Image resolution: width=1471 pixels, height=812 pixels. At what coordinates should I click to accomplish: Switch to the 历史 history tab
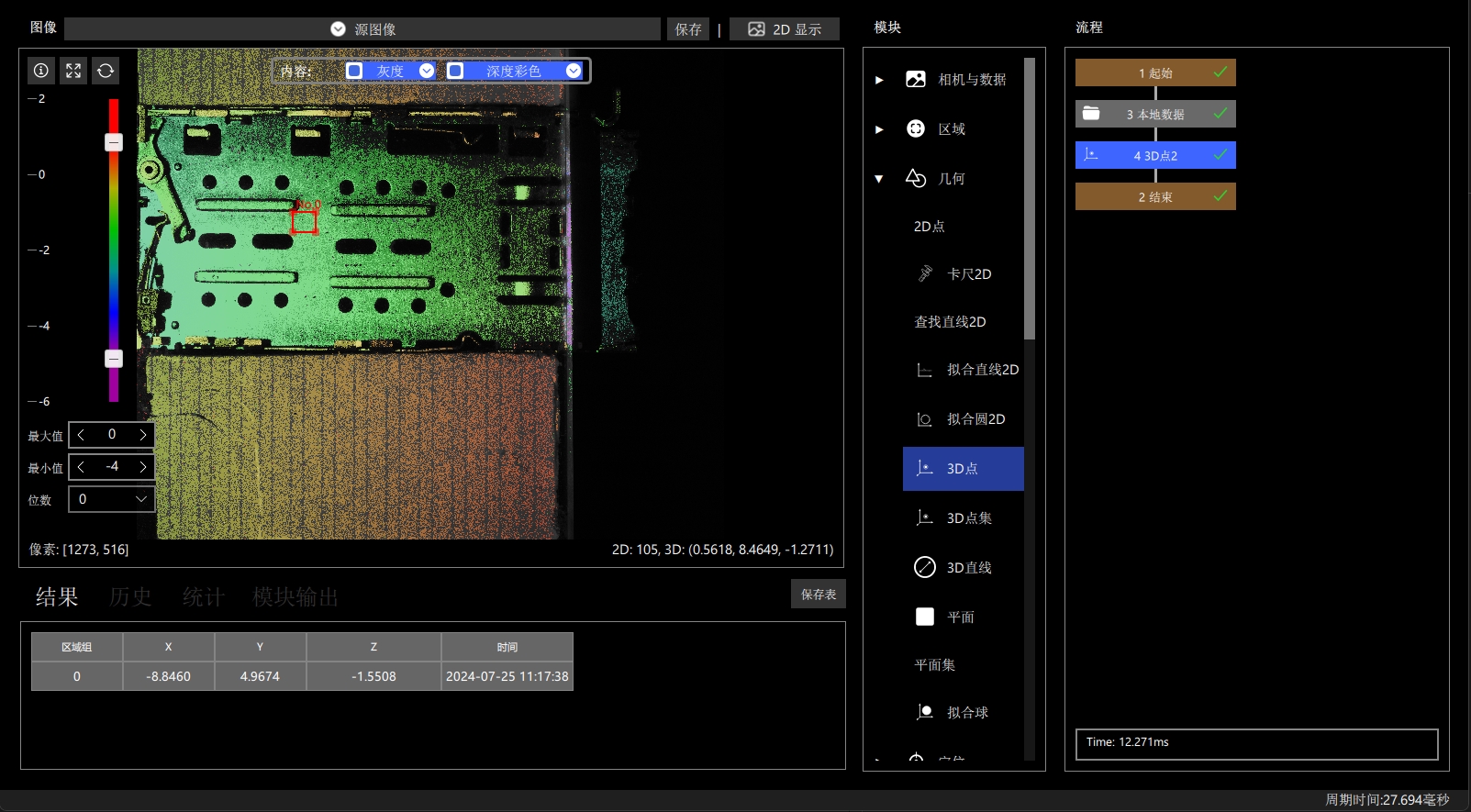[130, 597]
